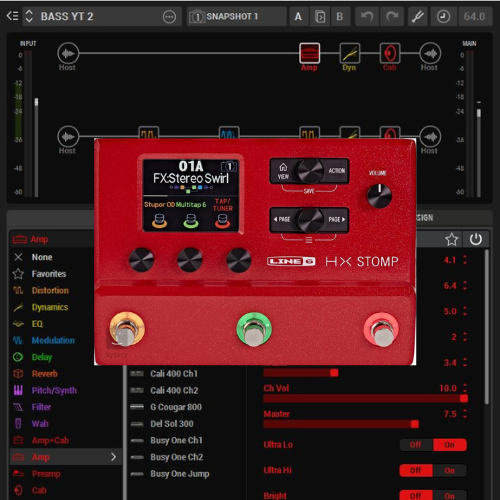Select the top path Host output block

click(430, 53)
